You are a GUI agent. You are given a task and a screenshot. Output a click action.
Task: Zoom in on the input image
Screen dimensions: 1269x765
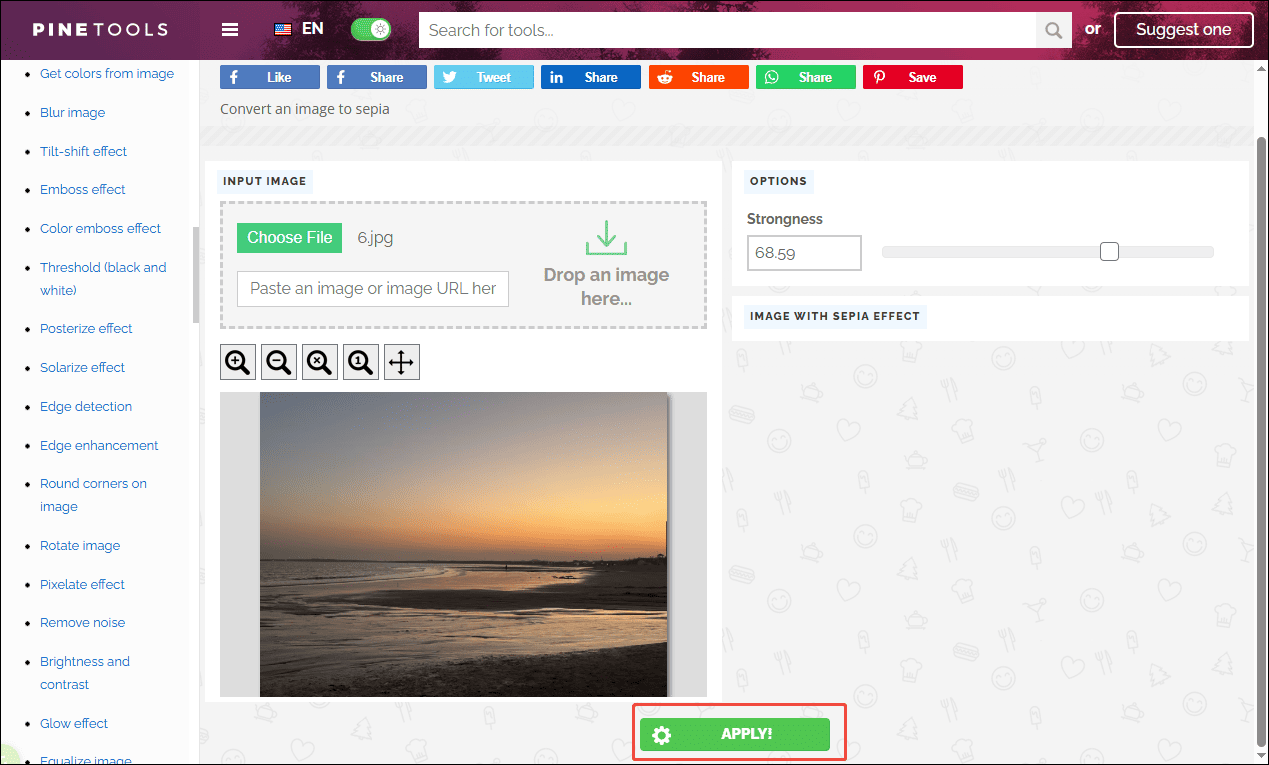click(x=237, y=361)
